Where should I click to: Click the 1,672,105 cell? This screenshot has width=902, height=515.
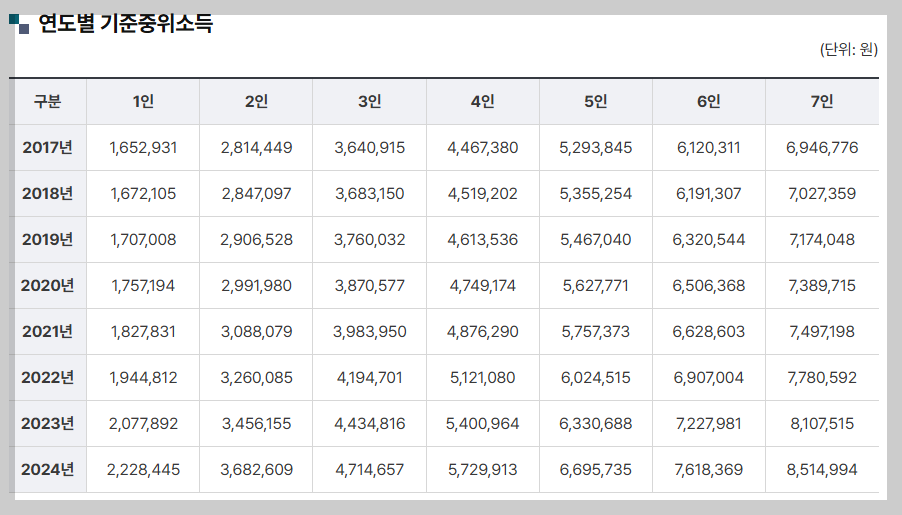[x=143, y=194]
